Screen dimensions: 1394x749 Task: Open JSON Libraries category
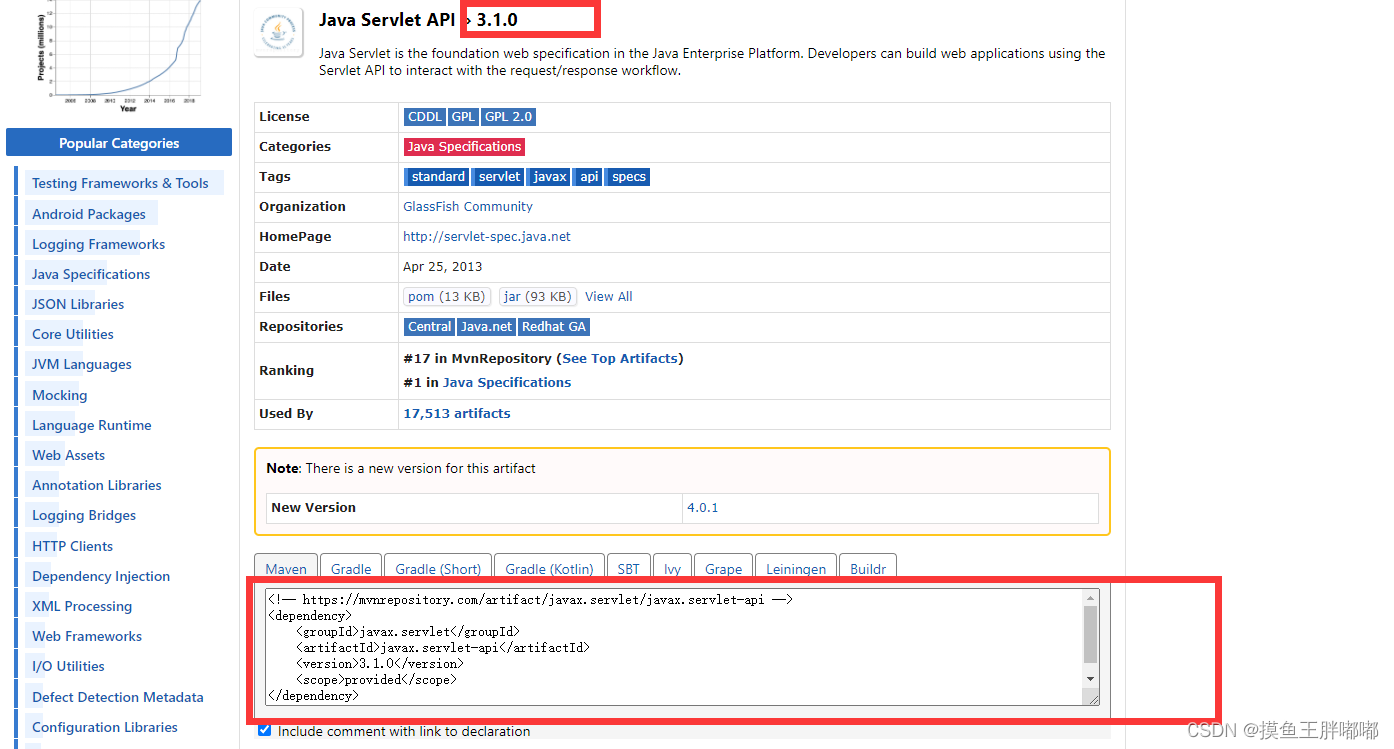coord(78,304)
